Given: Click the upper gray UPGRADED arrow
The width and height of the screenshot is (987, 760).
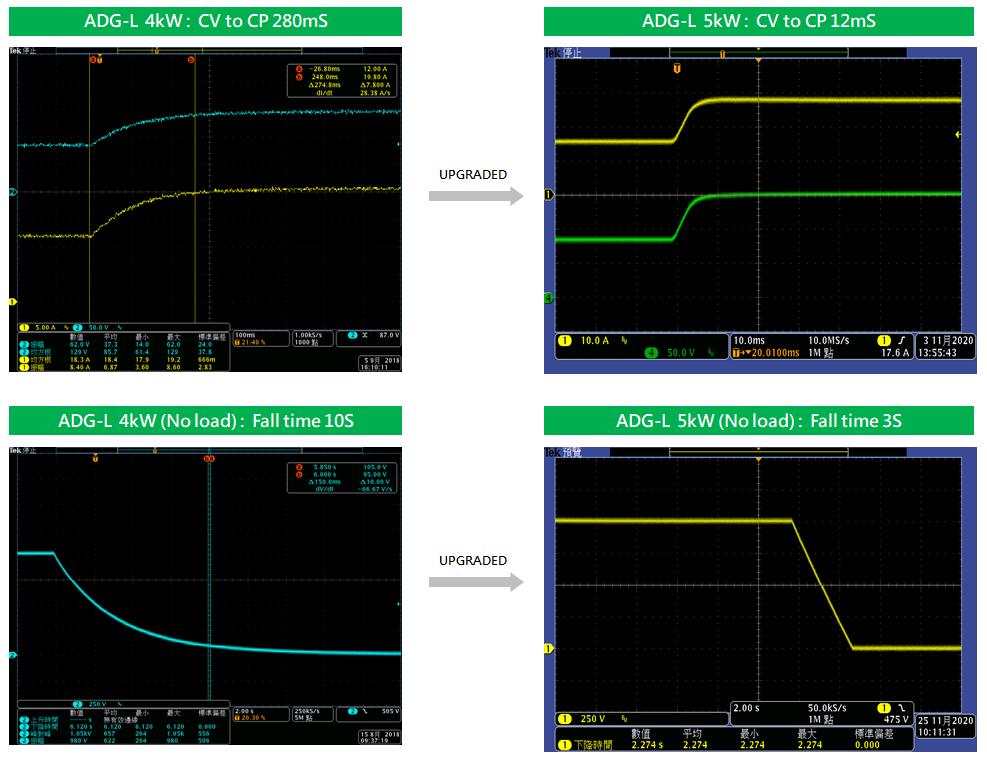Looking at the screenshot, I should [475, 196].
